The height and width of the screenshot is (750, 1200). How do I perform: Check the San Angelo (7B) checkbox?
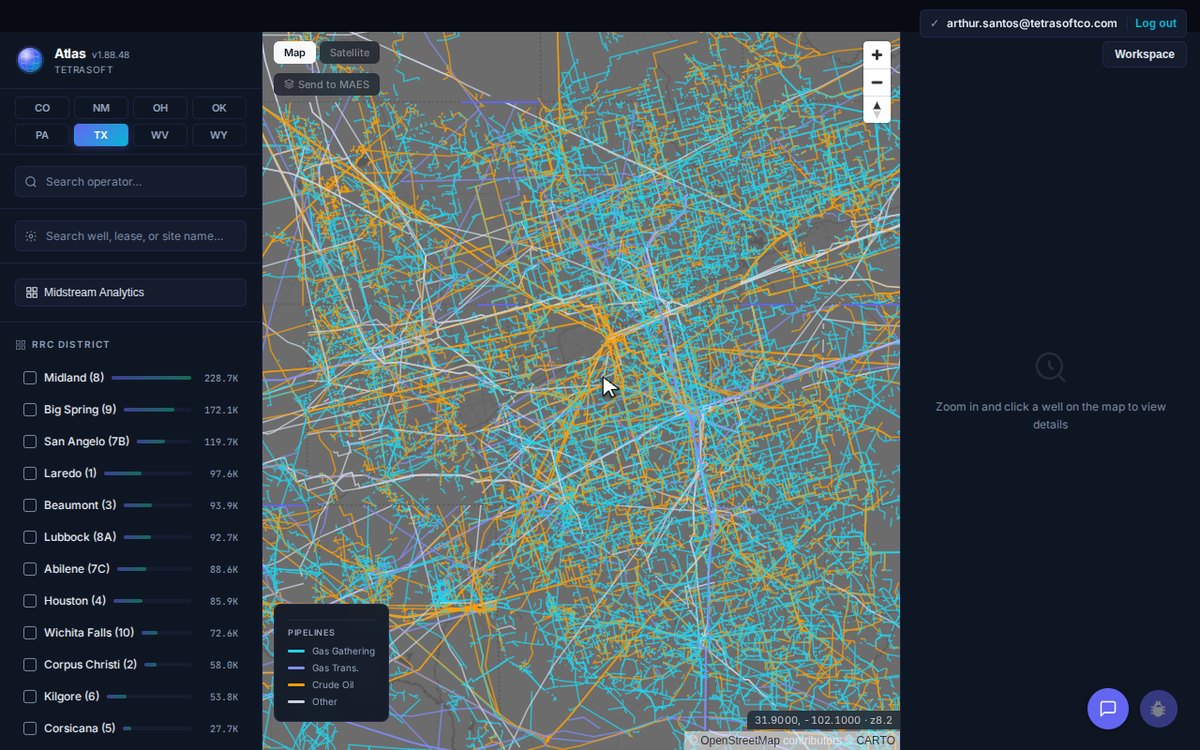click(x=30, y=442)
